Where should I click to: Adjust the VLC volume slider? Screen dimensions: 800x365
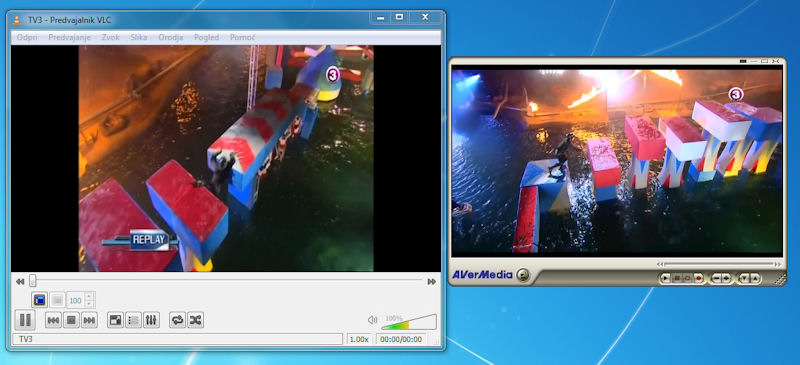pyautogui.click(x=409, y=322)
